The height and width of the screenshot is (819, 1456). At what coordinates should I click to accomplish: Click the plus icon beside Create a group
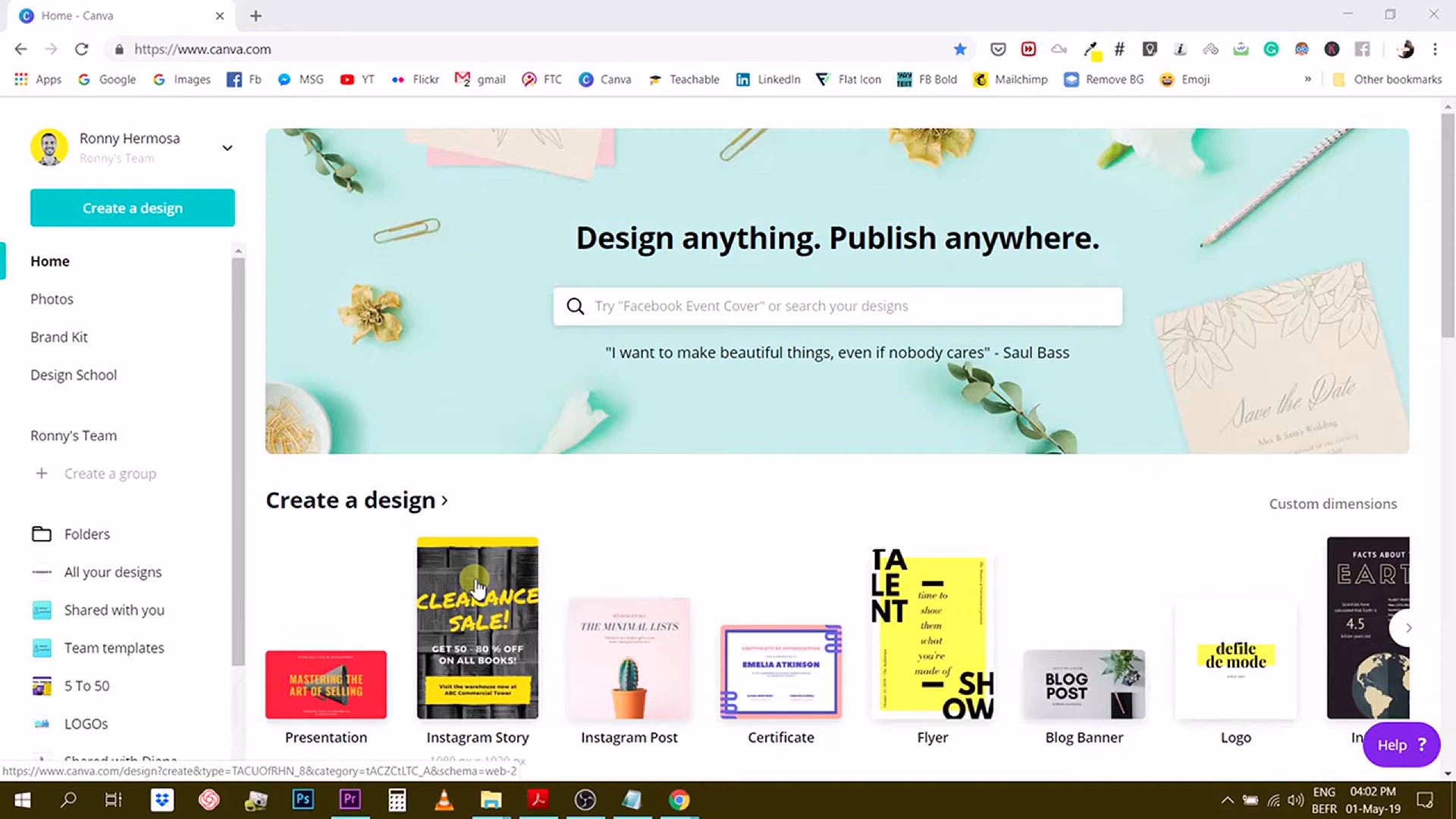42,473
